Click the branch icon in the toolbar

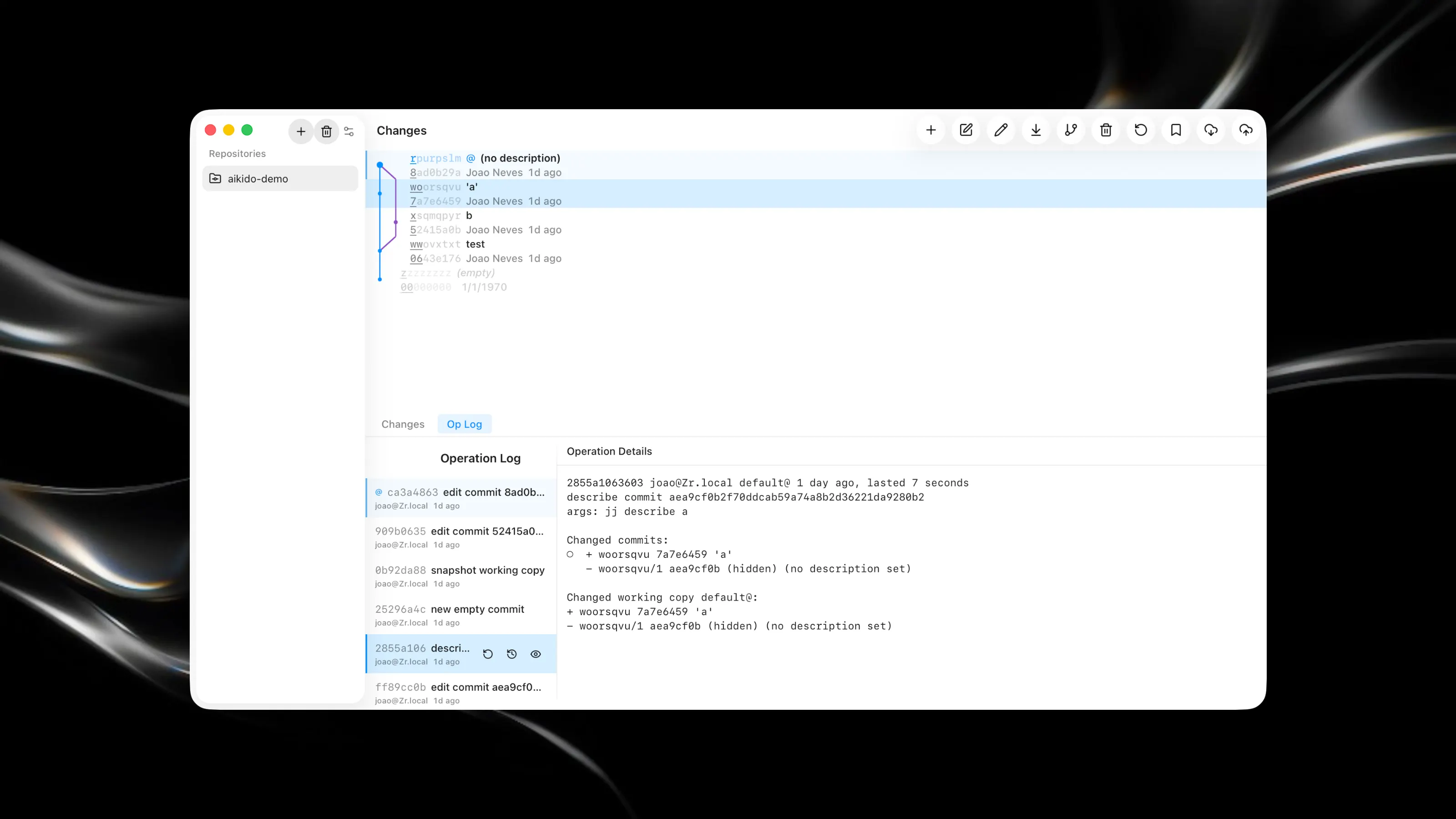[x=1071, y=130]
